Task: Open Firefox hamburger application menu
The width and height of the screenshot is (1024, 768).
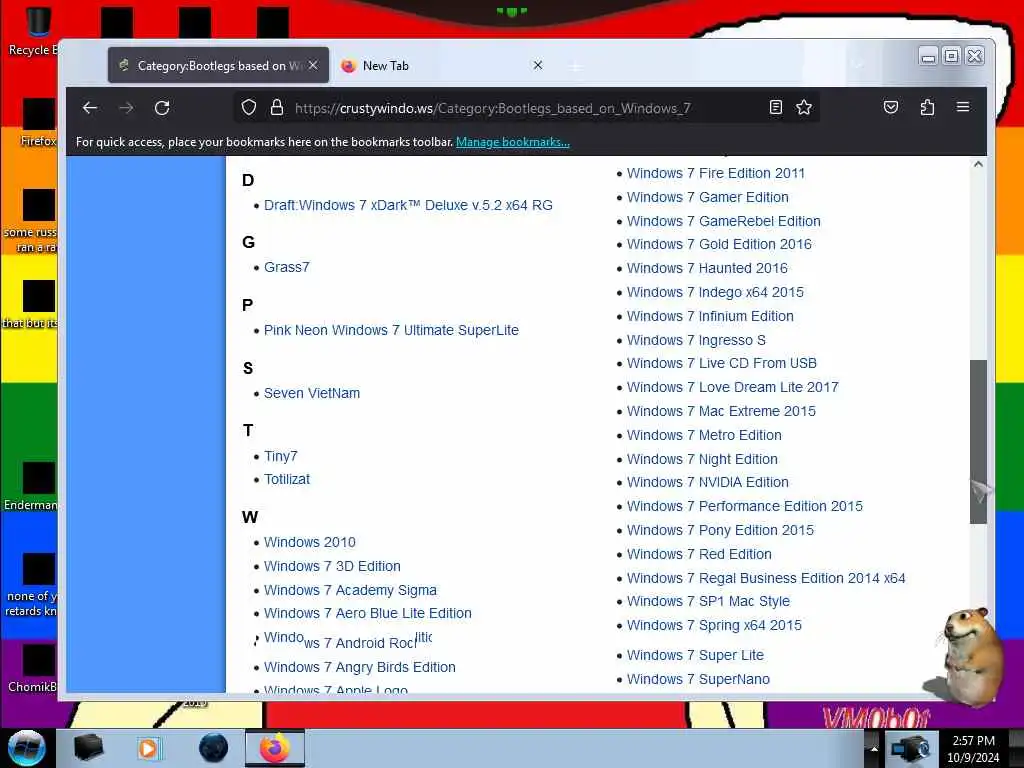Action: click(x=963, y=107)
